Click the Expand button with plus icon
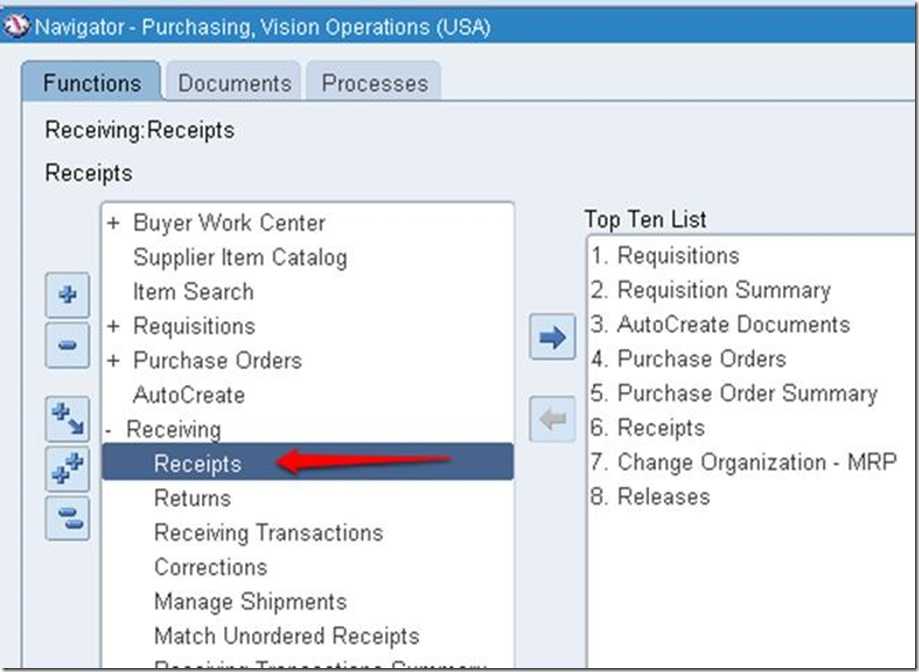919x672 pixels. click(x=67, y=295)
